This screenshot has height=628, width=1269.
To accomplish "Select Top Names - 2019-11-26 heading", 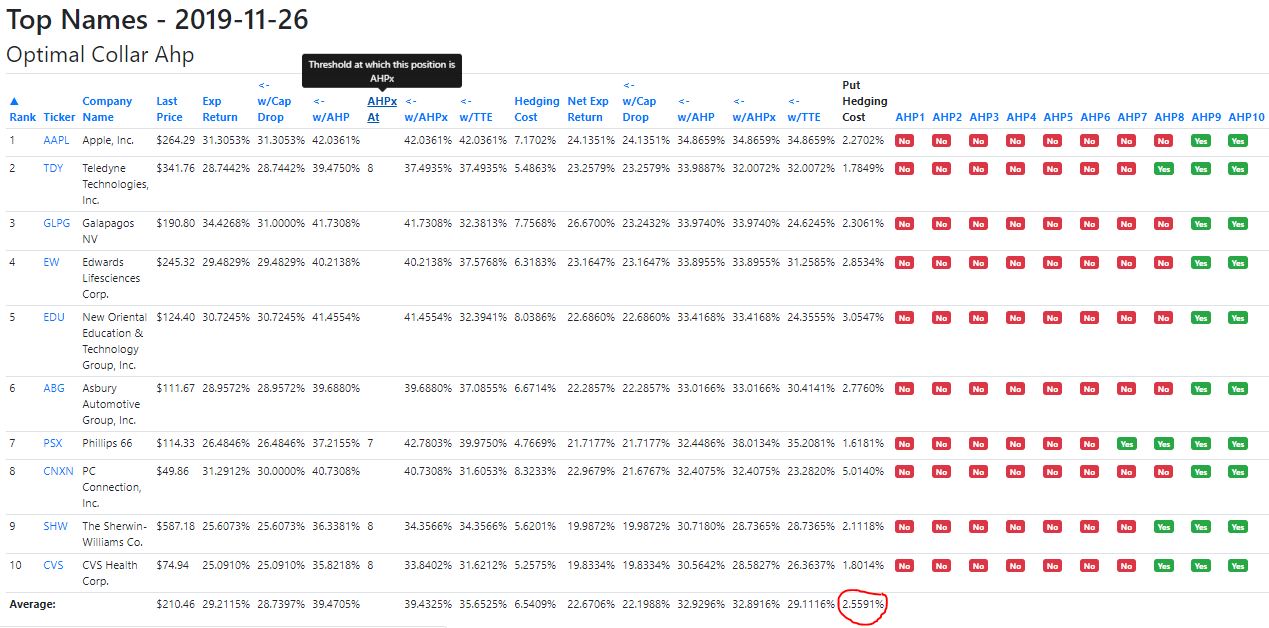I will point(157,19).
